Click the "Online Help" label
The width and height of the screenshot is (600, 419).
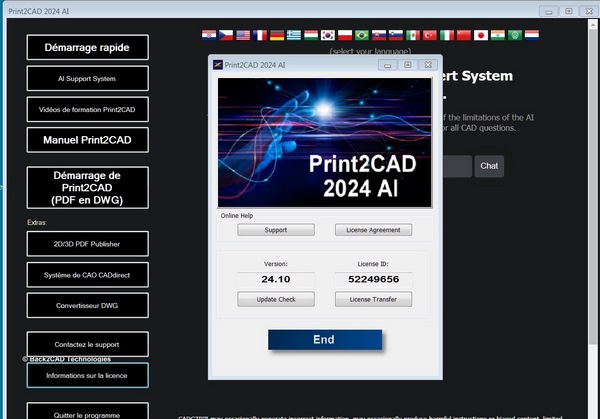tap(236, 215)
